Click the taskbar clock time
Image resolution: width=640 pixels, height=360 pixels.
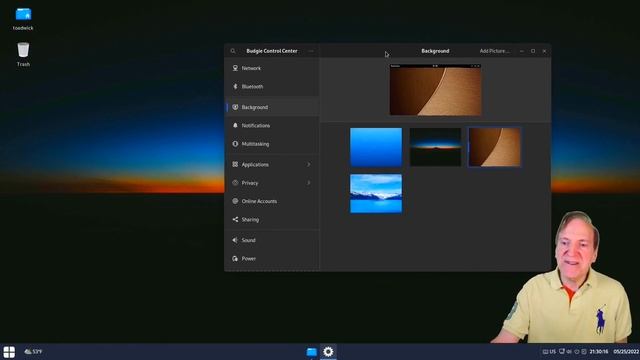(599, 351)
